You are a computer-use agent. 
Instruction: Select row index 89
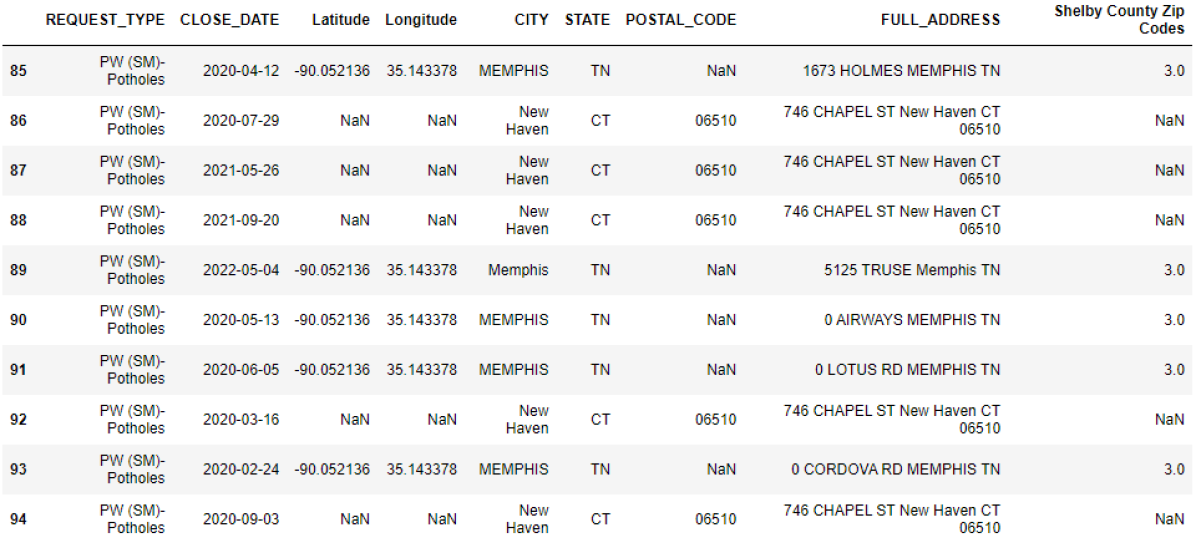[x=18, y=270]
